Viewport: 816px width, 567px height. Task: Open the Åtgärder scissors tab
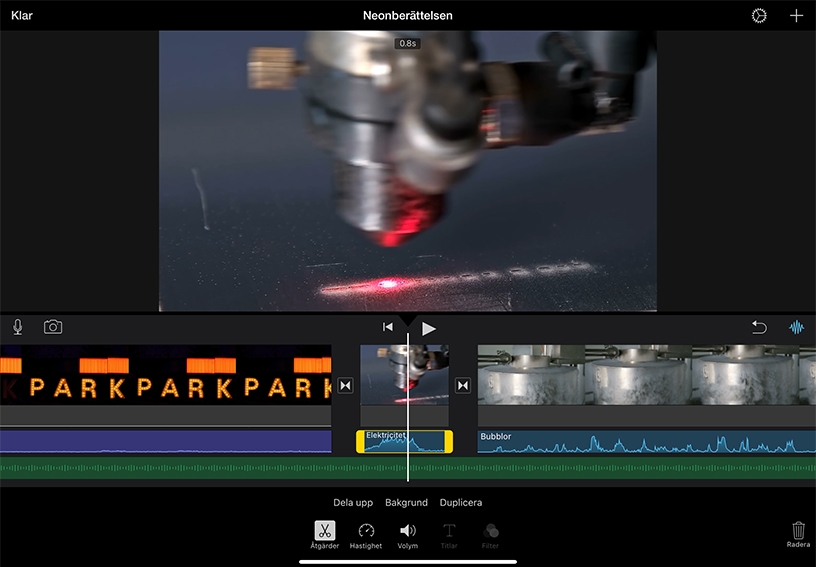(x=325, y=535)
